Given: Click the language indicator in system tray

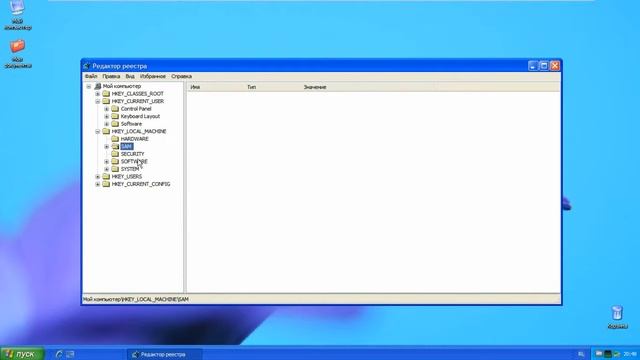Looking at the screenshot, I should click(x=581, y=354).
